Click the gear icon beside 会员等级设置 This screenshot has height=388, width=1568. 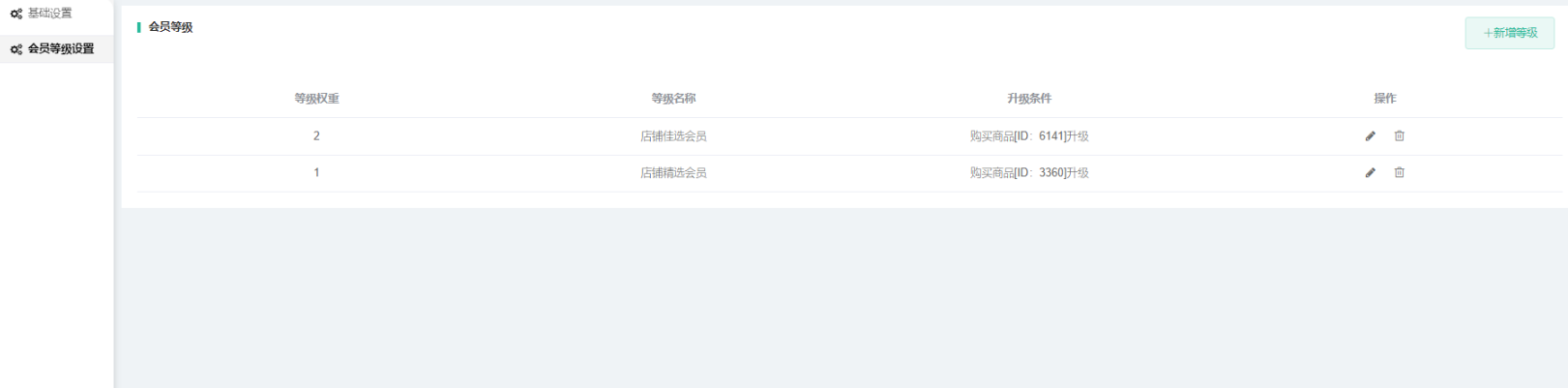point(16,49)
